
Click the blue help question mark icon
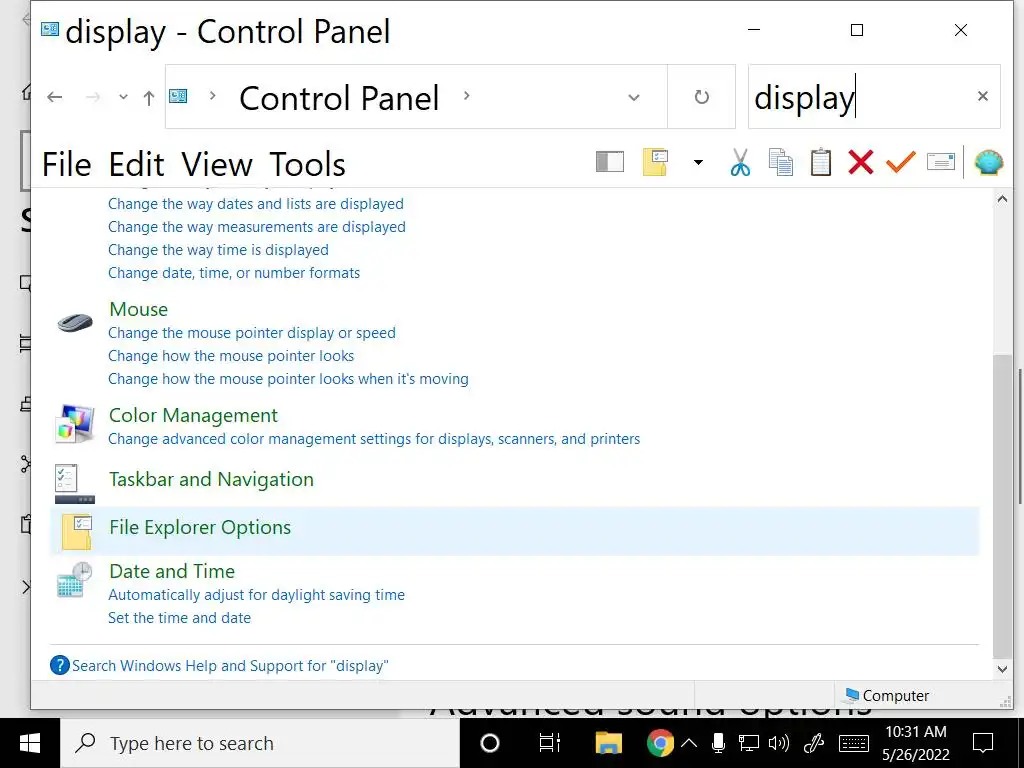click(59, 665)
